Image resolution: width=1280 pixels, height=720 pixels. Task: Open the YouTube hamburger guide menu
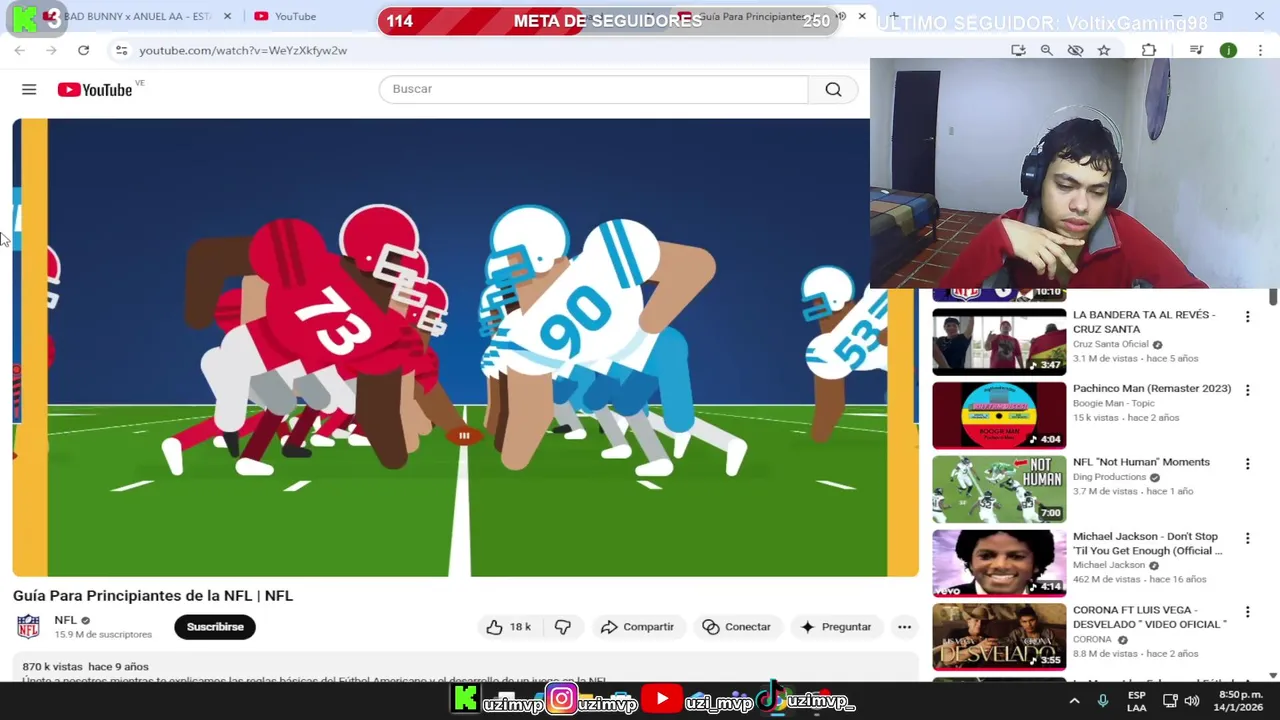[29, 90]
